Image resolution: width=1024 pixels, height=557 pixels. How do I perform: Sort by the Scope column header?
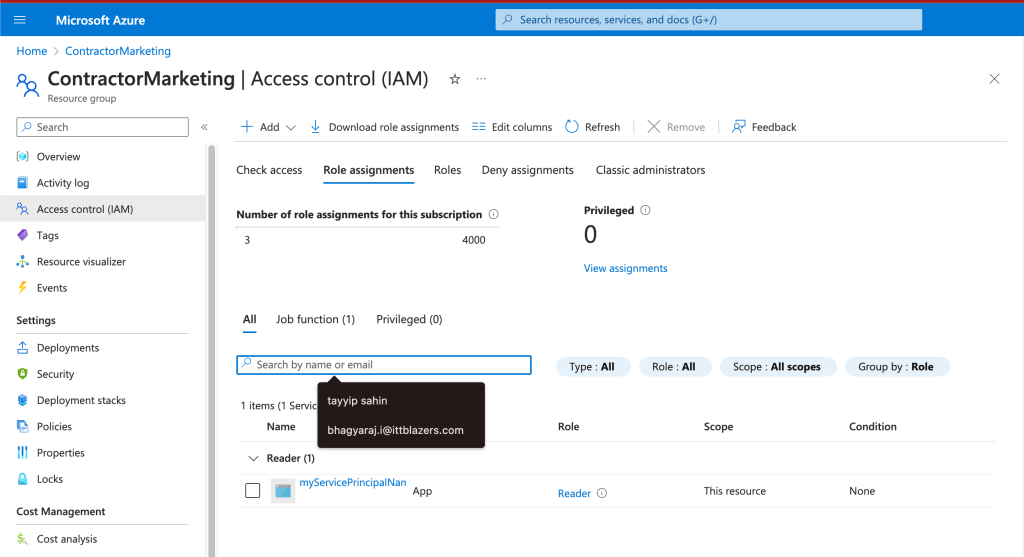[x=718, y=426]
